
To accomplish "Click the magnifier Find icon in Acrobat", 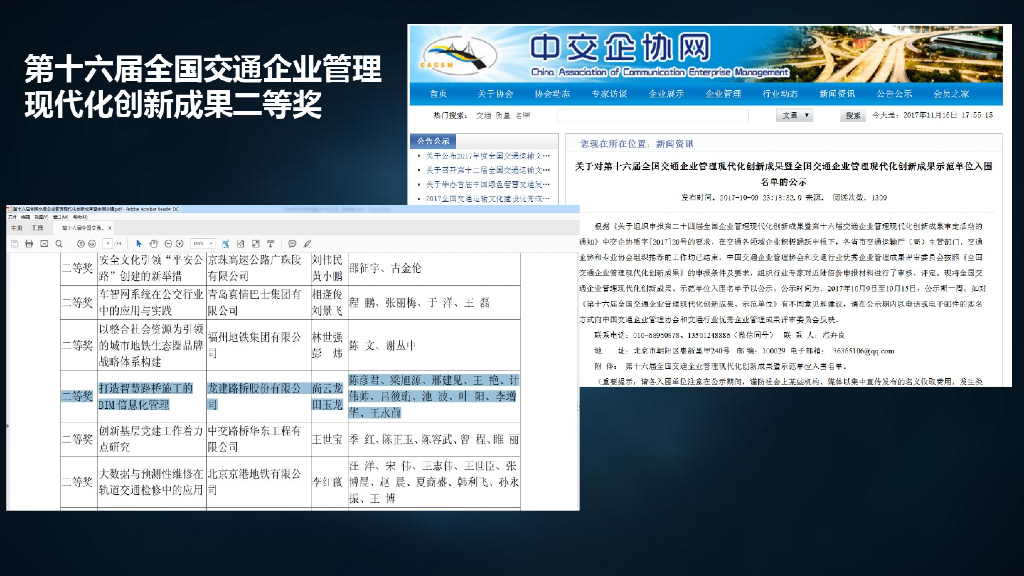I will pos(59,244).
